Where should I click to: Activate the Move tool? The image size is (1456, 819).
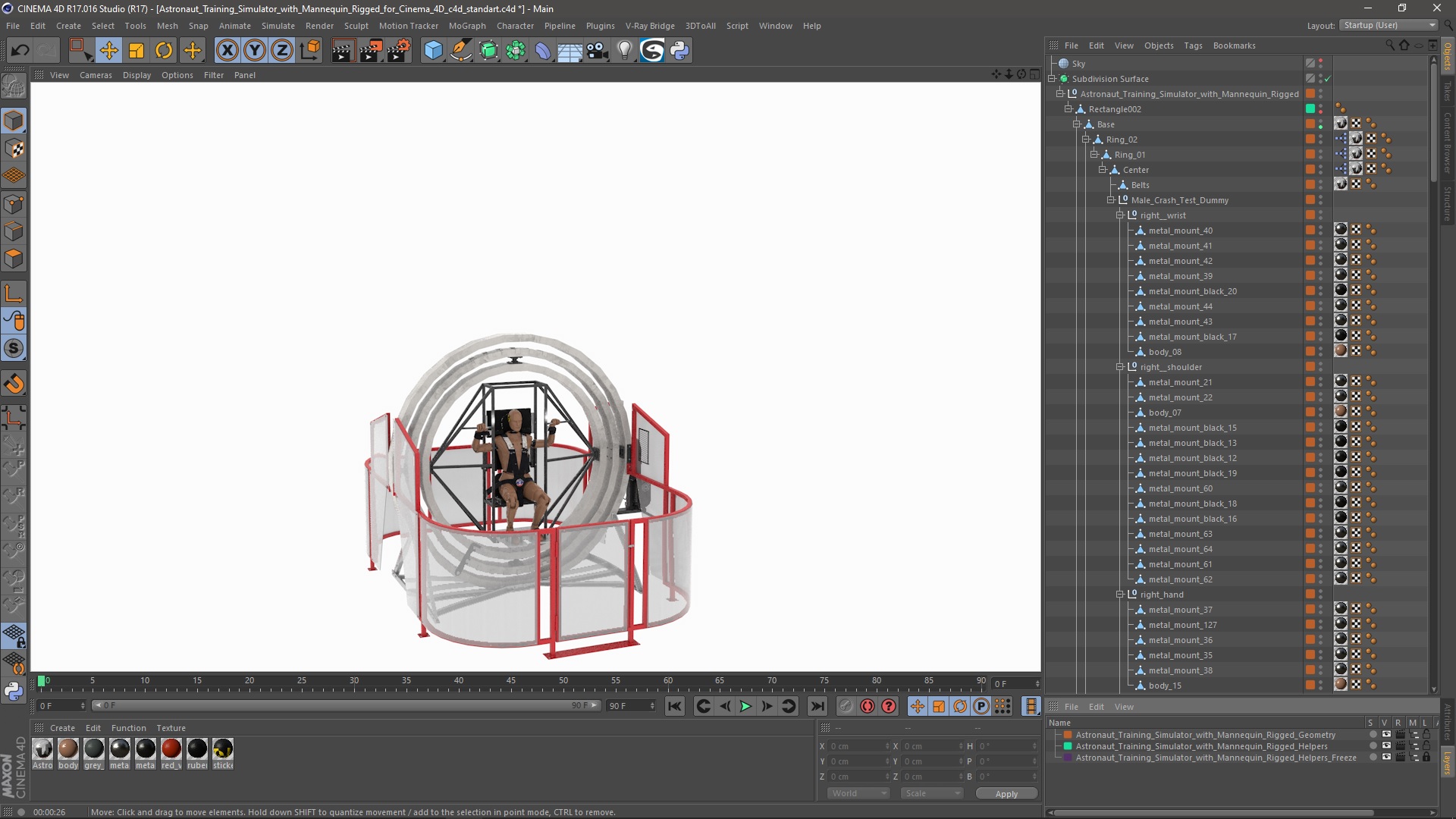click(108, 51)
